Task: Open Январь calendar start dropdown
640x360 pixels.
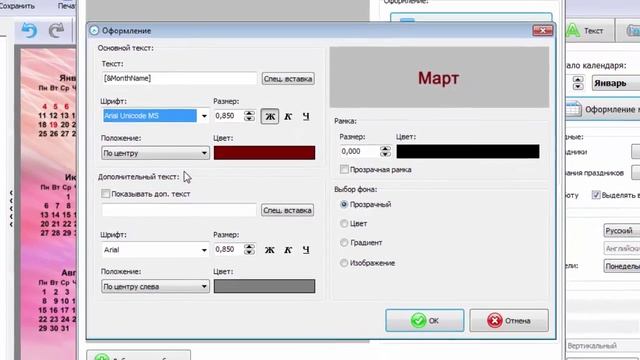Action: [x=616, y=83]
